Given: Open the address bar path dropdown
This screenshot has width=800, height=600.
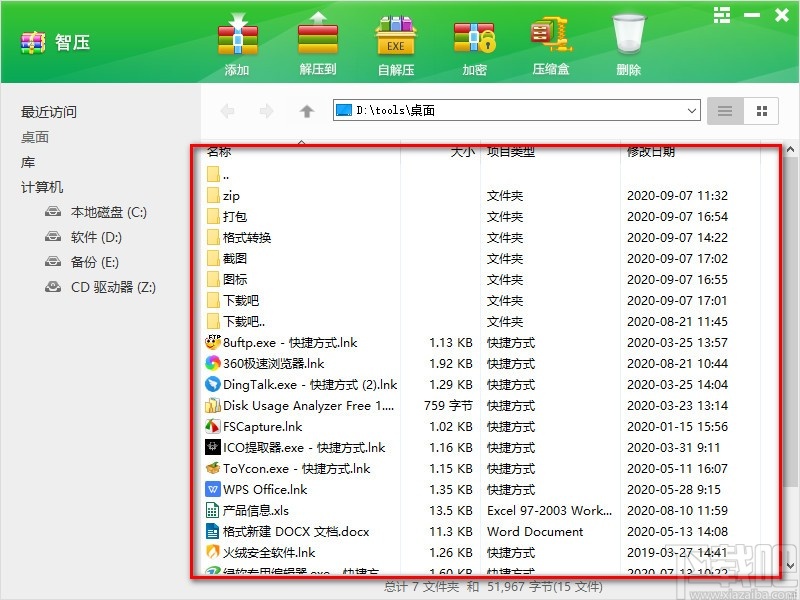Looking at the screenshot, I should click(693, 111).
